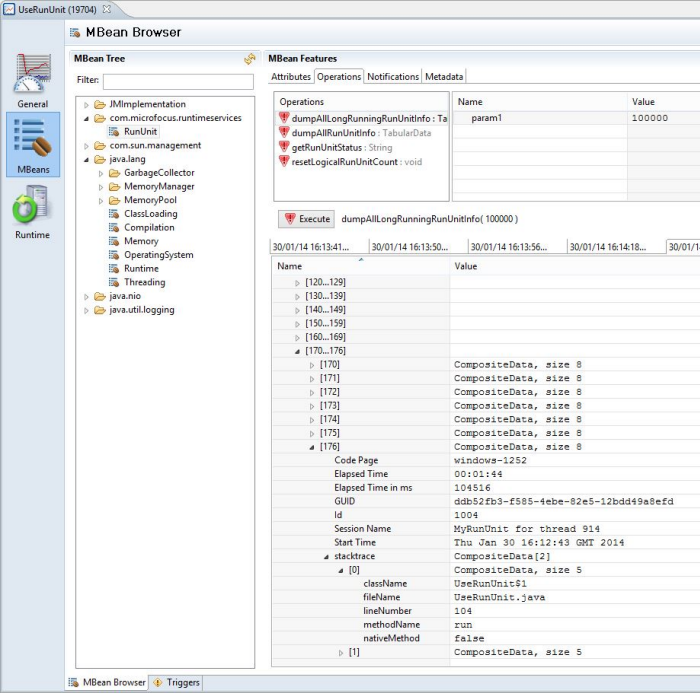Click the Execute button

coord(306,219)
